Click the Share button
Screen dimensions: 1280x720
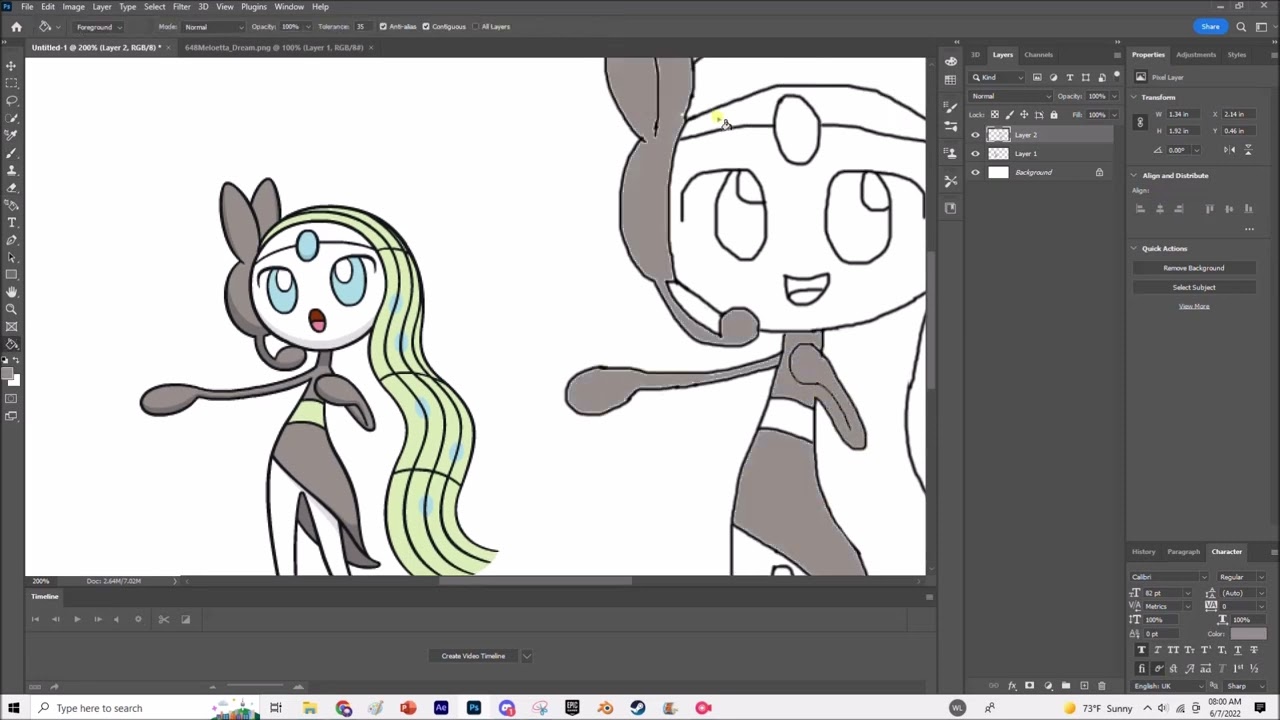point(1210,27)
